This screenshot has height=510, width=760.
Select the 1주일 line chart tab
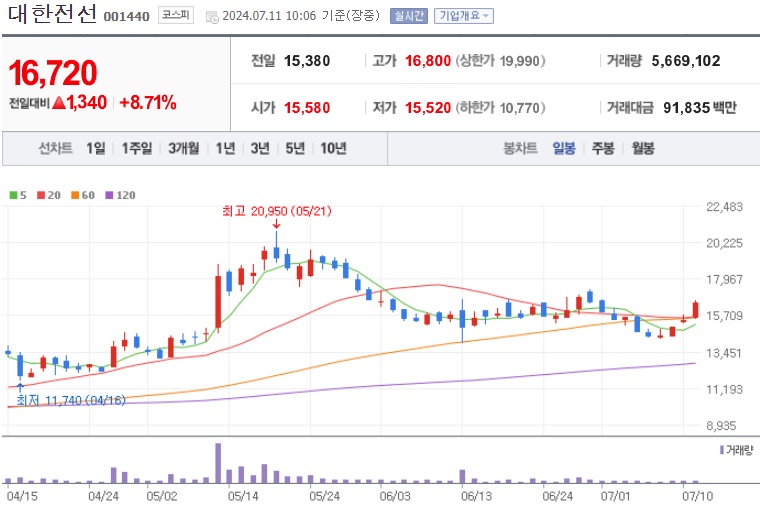(137, 148)
